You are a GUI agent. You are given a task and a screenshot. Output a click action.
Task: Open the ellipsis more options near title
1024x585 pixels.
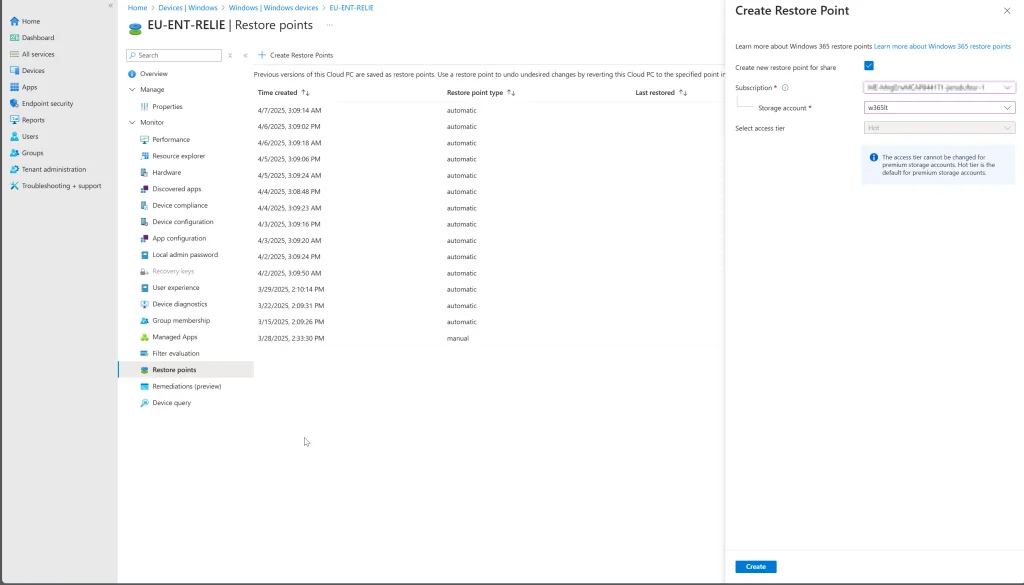(329, 25)
